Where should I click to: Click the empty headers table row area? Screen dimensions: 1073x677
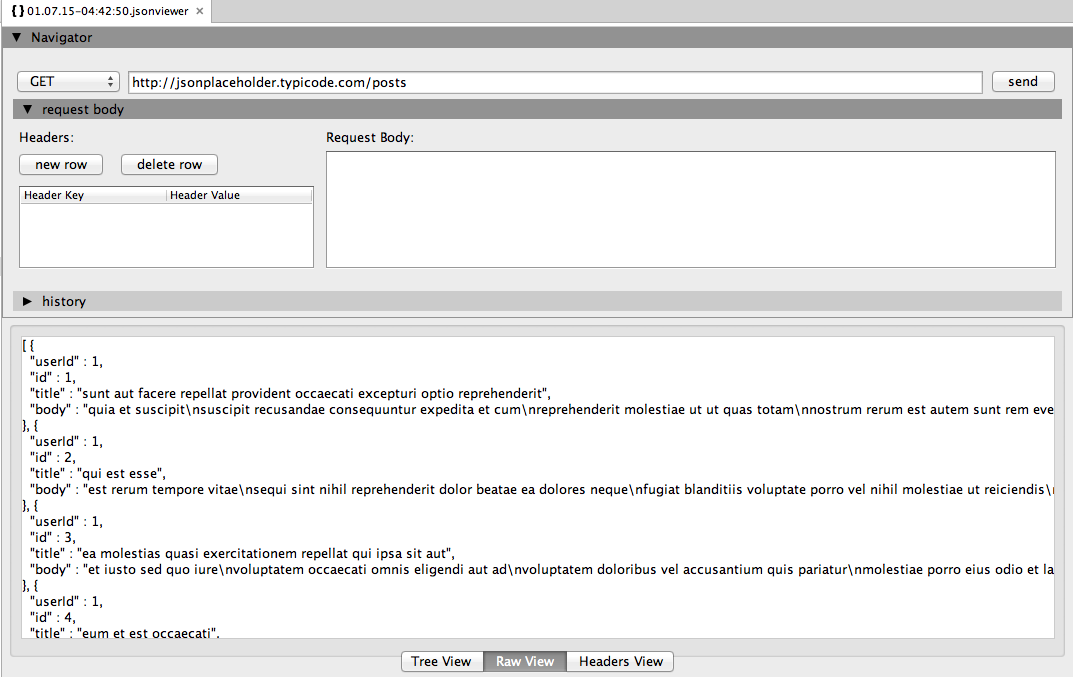(166, 235)
